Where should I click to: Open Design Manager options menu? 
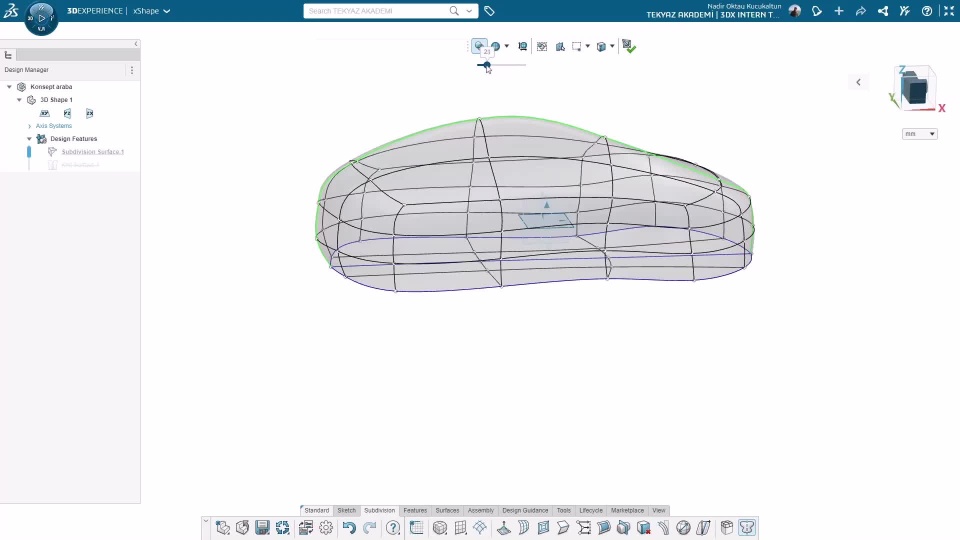pyautogui.click(x=132, y=70)
